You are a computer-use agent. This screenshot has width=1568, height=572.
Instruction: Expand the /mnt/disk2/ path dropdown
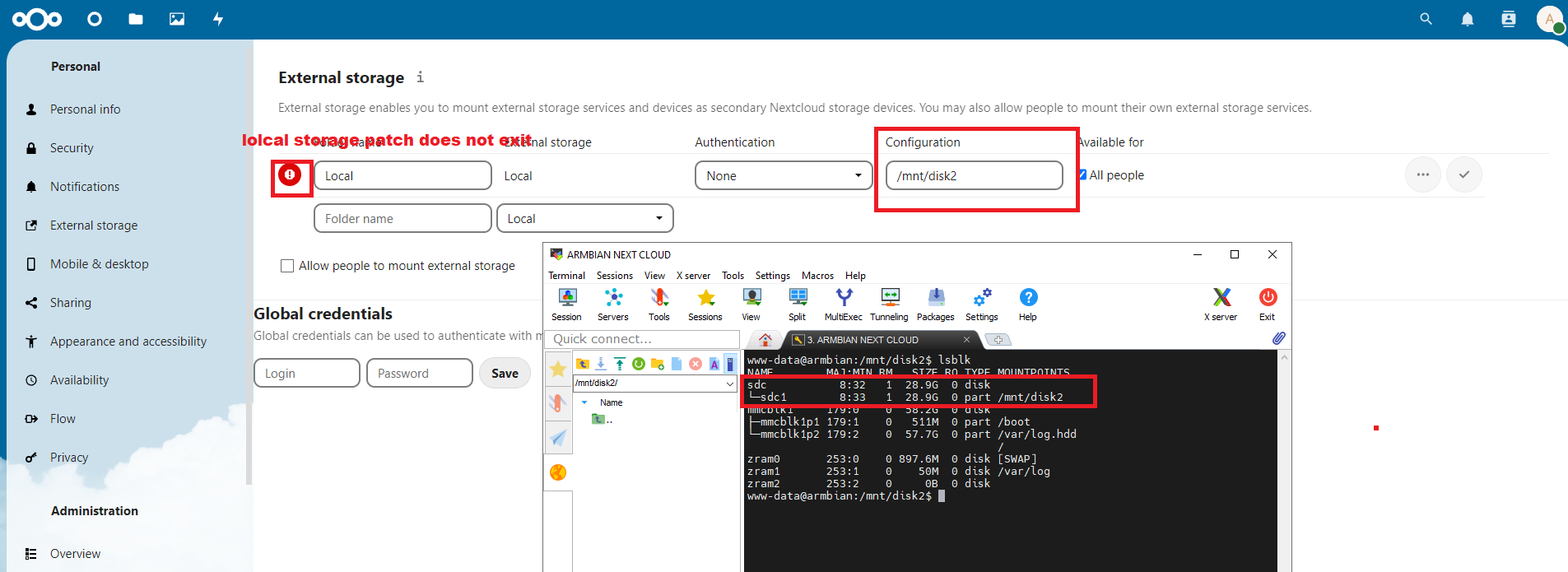(729, 384)
